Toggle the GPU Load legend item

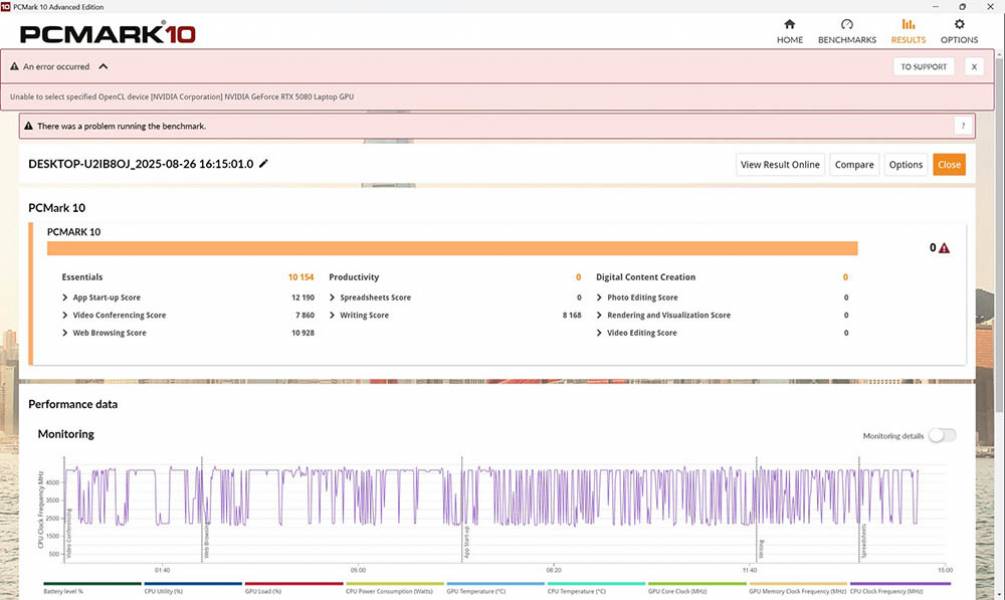point(294,590)
